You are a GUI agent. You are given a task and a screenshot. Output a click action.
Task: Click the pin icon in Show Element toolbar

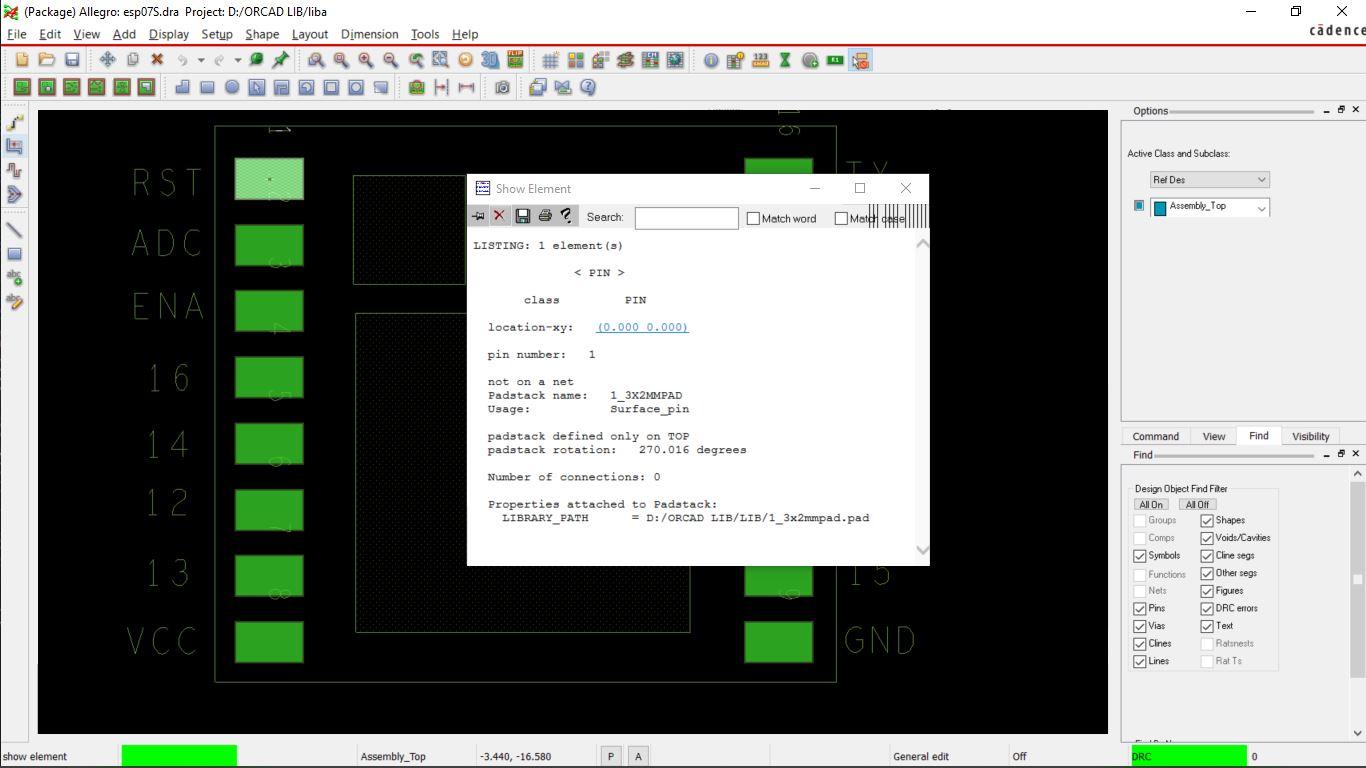pyautogui.click(x=478, y=216)
